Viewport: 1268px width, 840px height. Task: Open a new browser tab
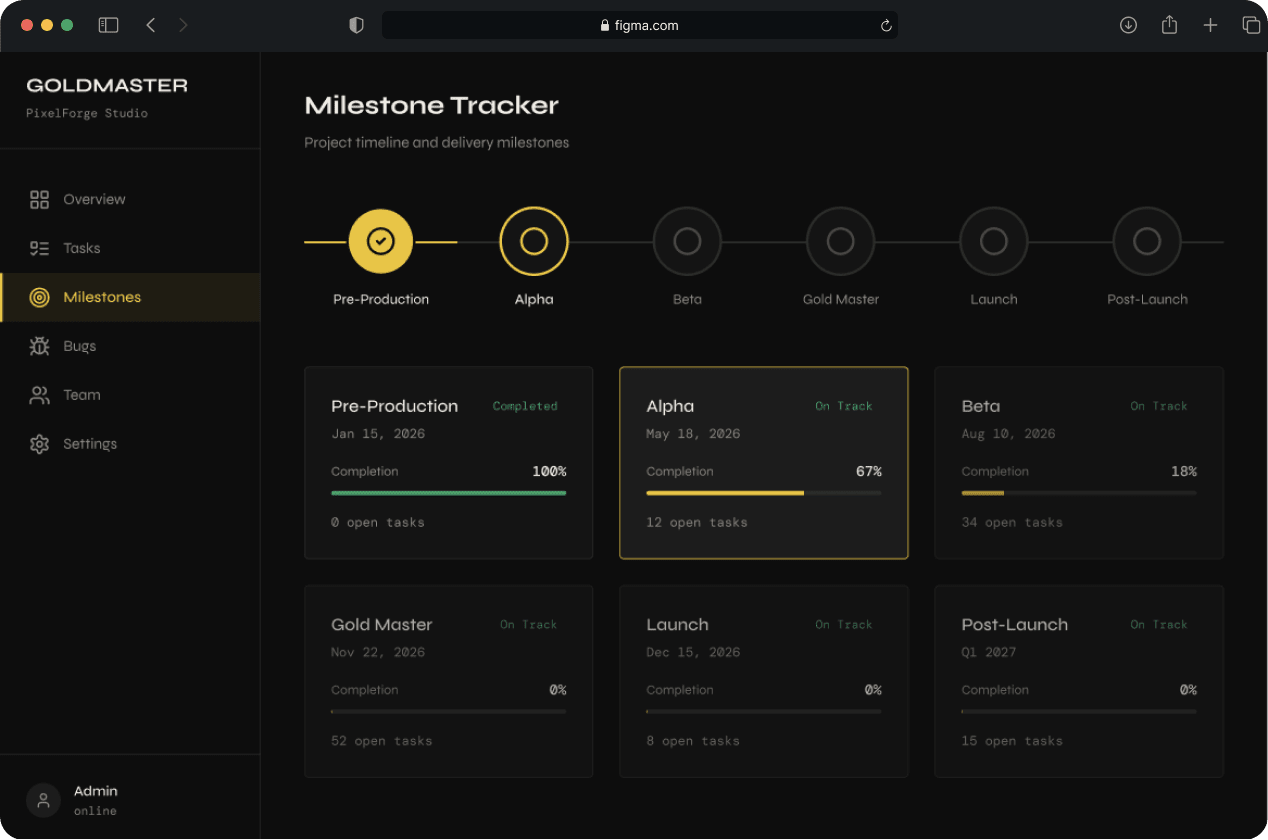[1210, 24]
